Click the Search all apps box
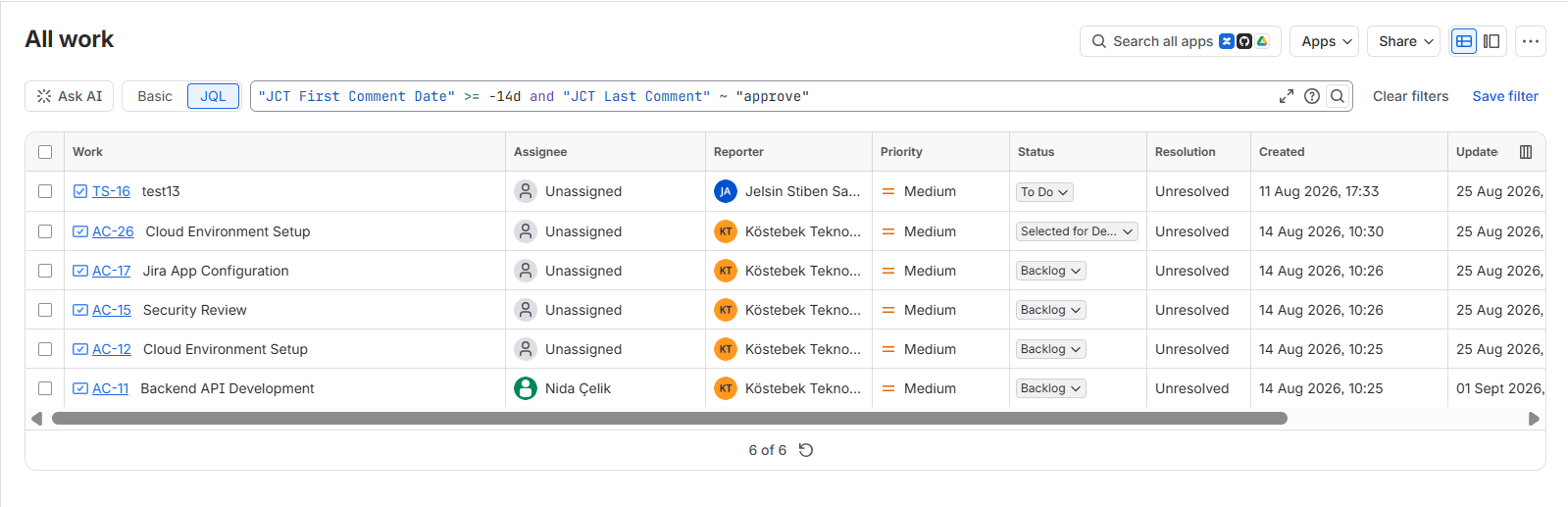1568x507 pixels. tap(1181, 41)
